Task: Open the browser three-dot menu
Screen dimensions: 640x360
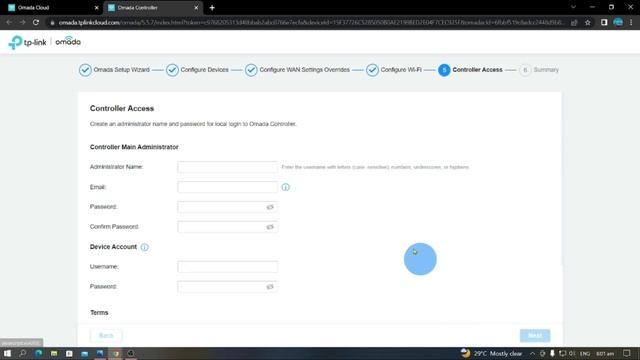Action: [631, 22]
